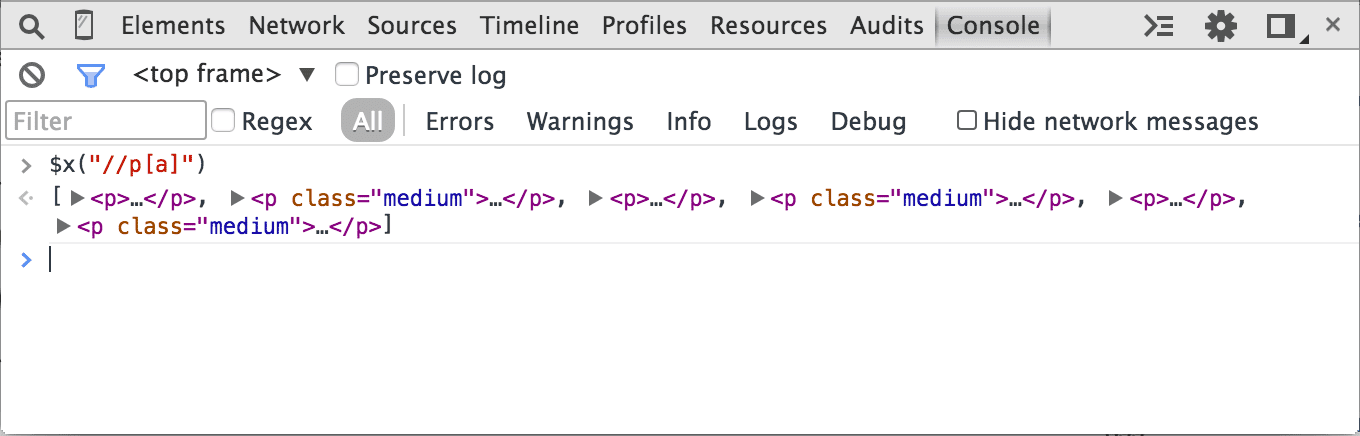Expand the last p class="medium" result
1360x436 pixels.
[x=64, y=227]
